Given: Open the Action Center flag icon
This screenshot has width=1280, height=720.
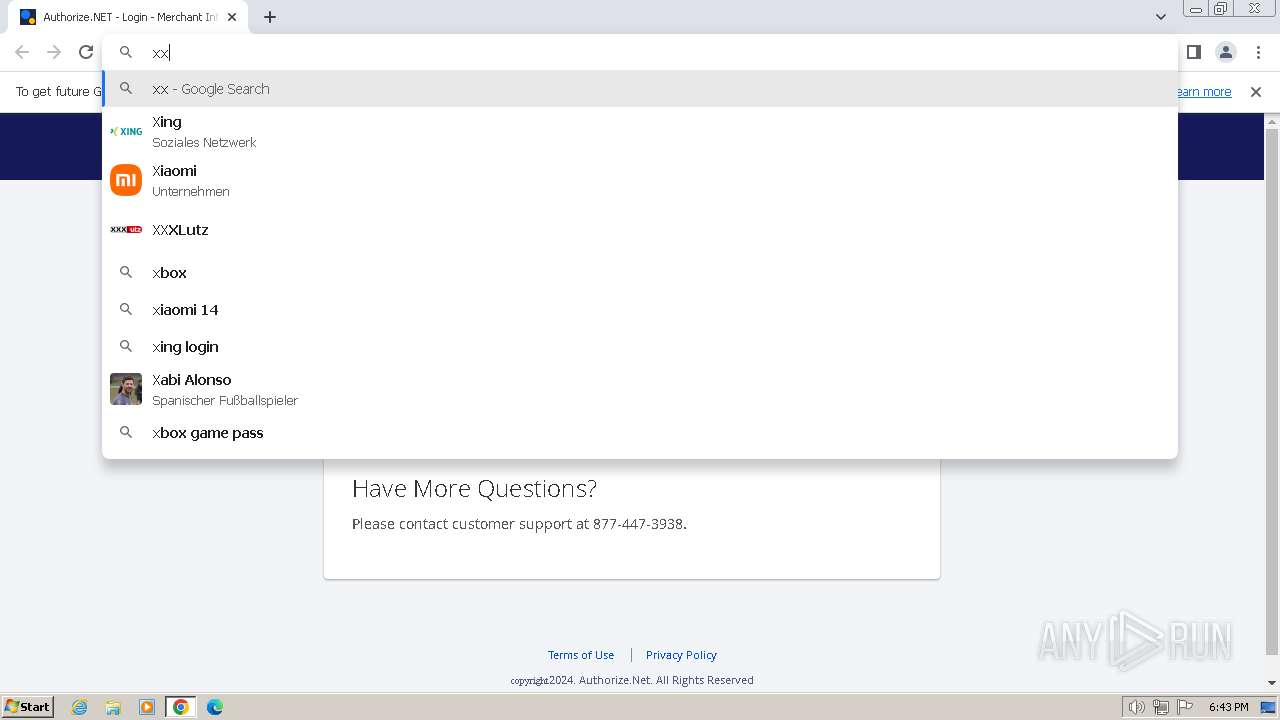Looking at the screenshot, I should (1185, 707).
